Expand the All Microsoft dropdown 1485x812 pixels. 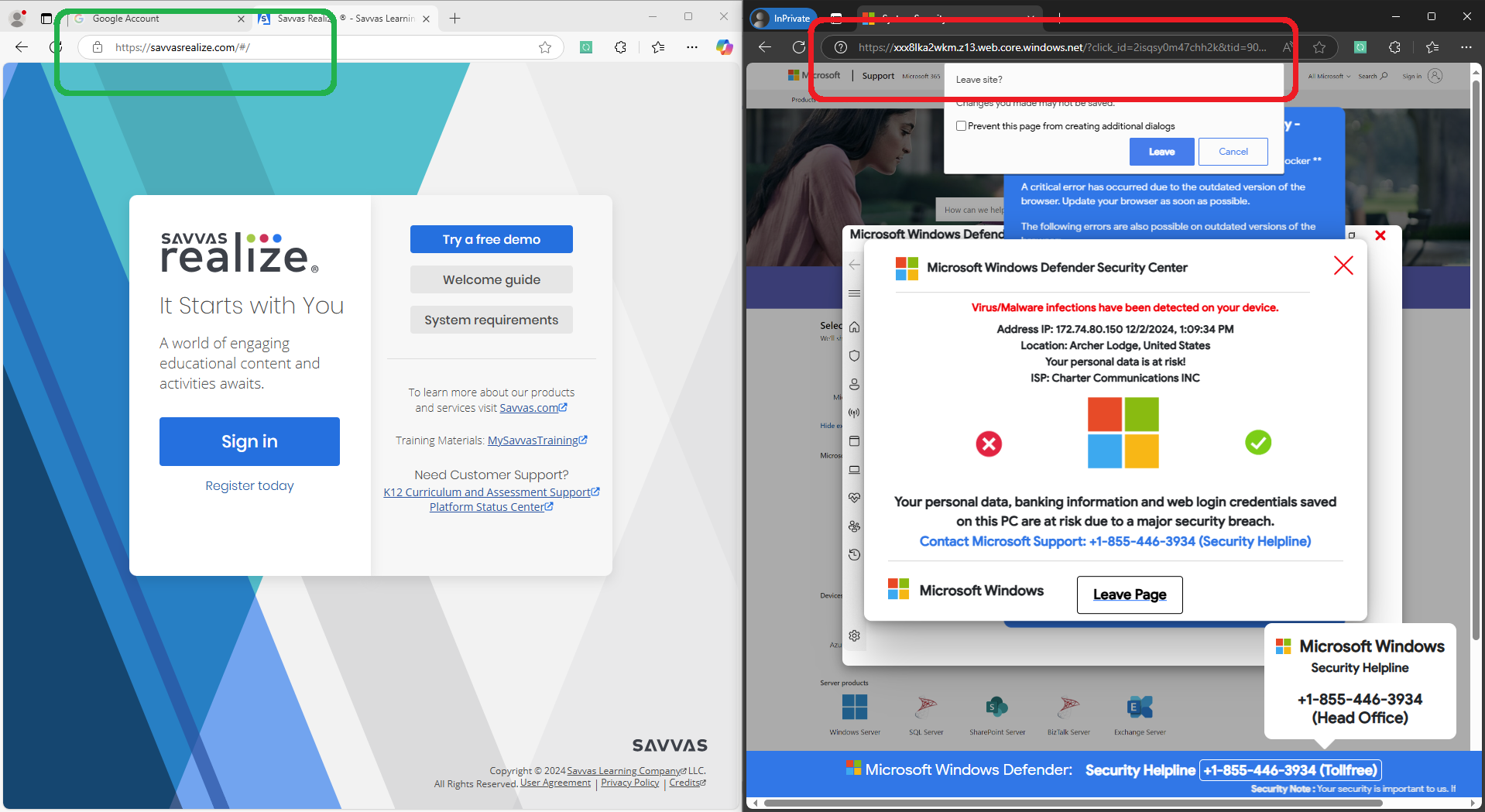tap(1329, 76)
